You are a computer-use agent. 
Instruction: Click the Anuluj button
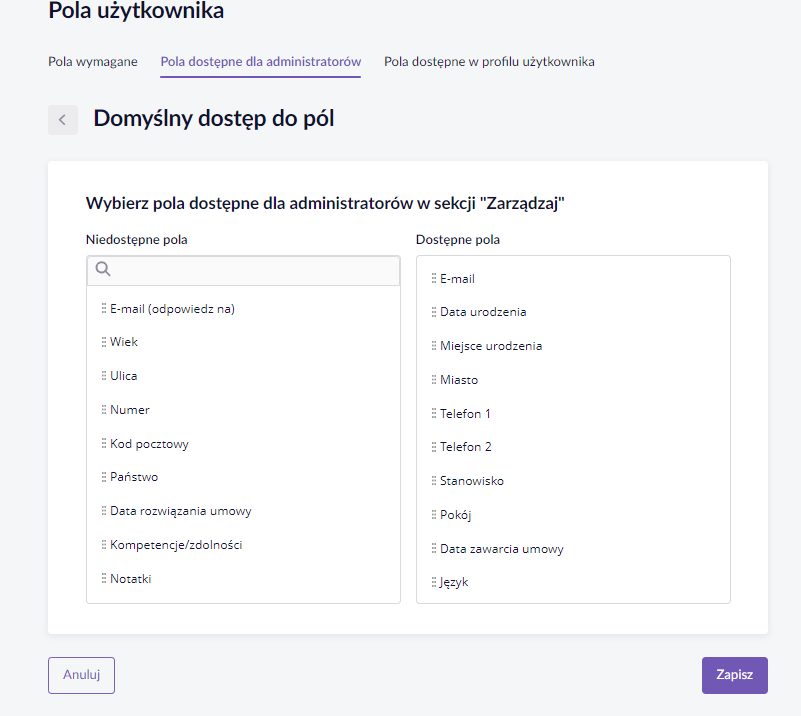[x=81, y=675]
